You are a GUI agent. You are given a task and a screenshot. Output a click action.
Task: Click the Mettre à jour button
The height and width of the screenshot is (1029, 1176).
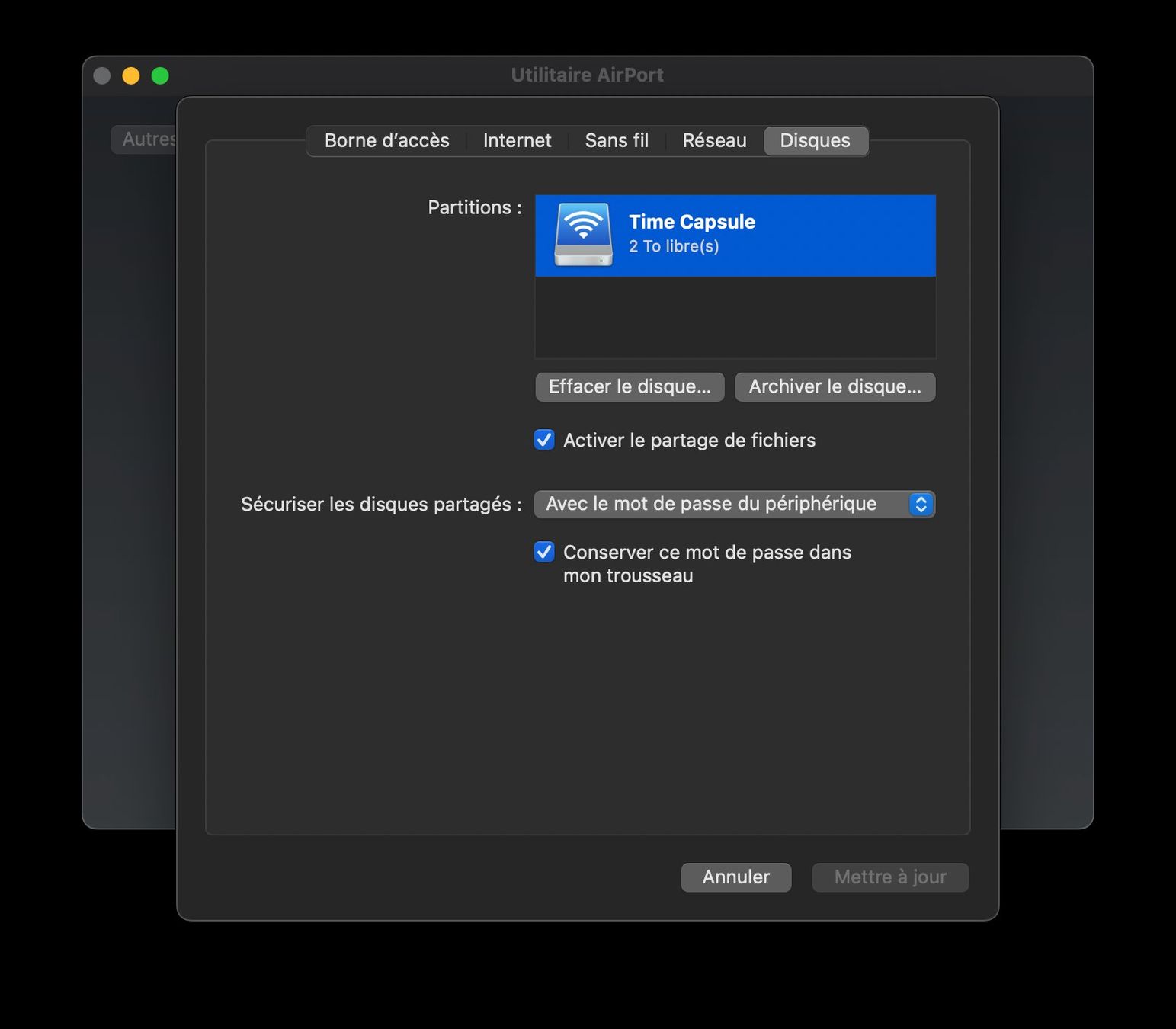point(890,877)
